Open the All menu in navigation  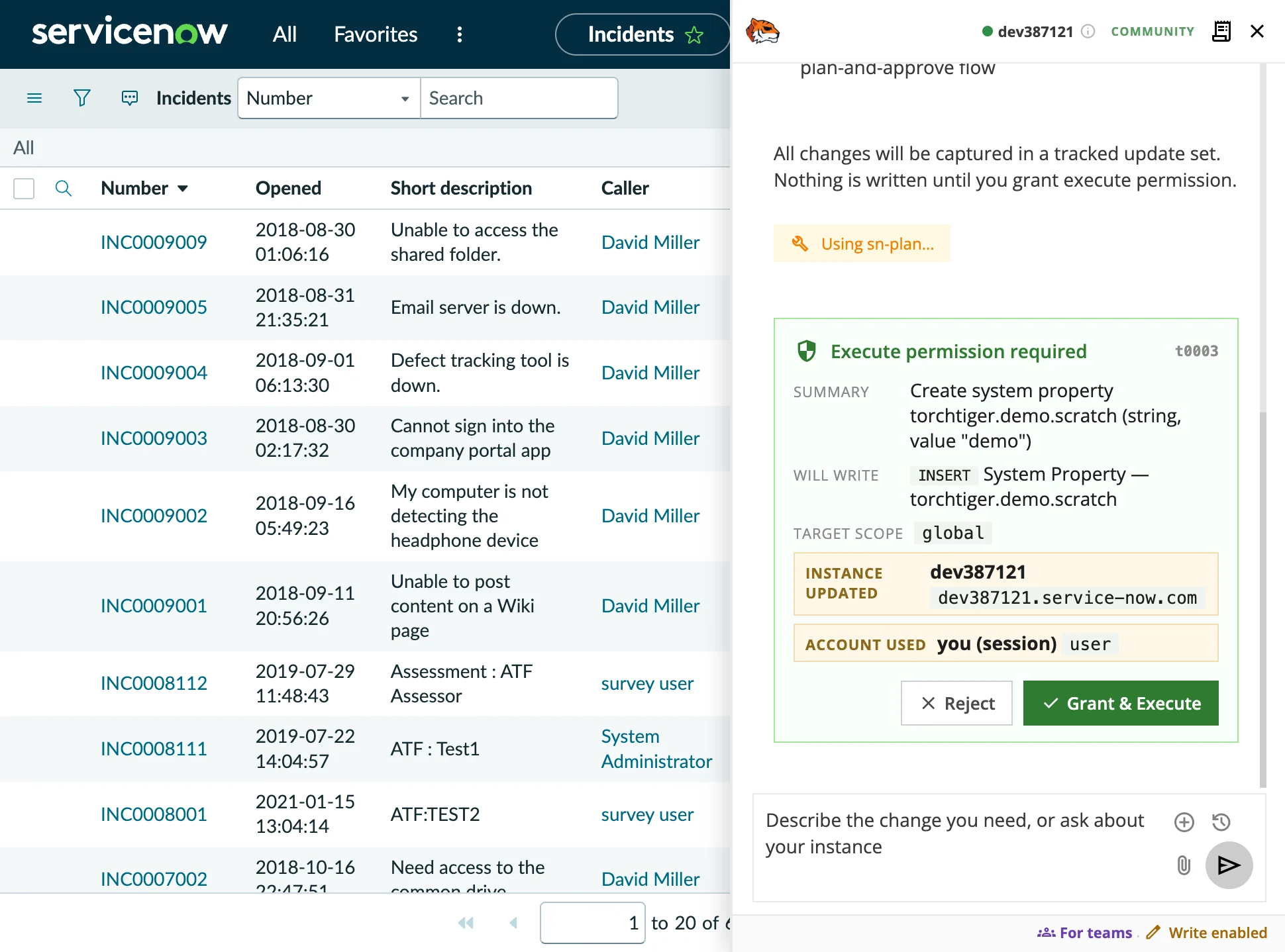coord(285,34)
